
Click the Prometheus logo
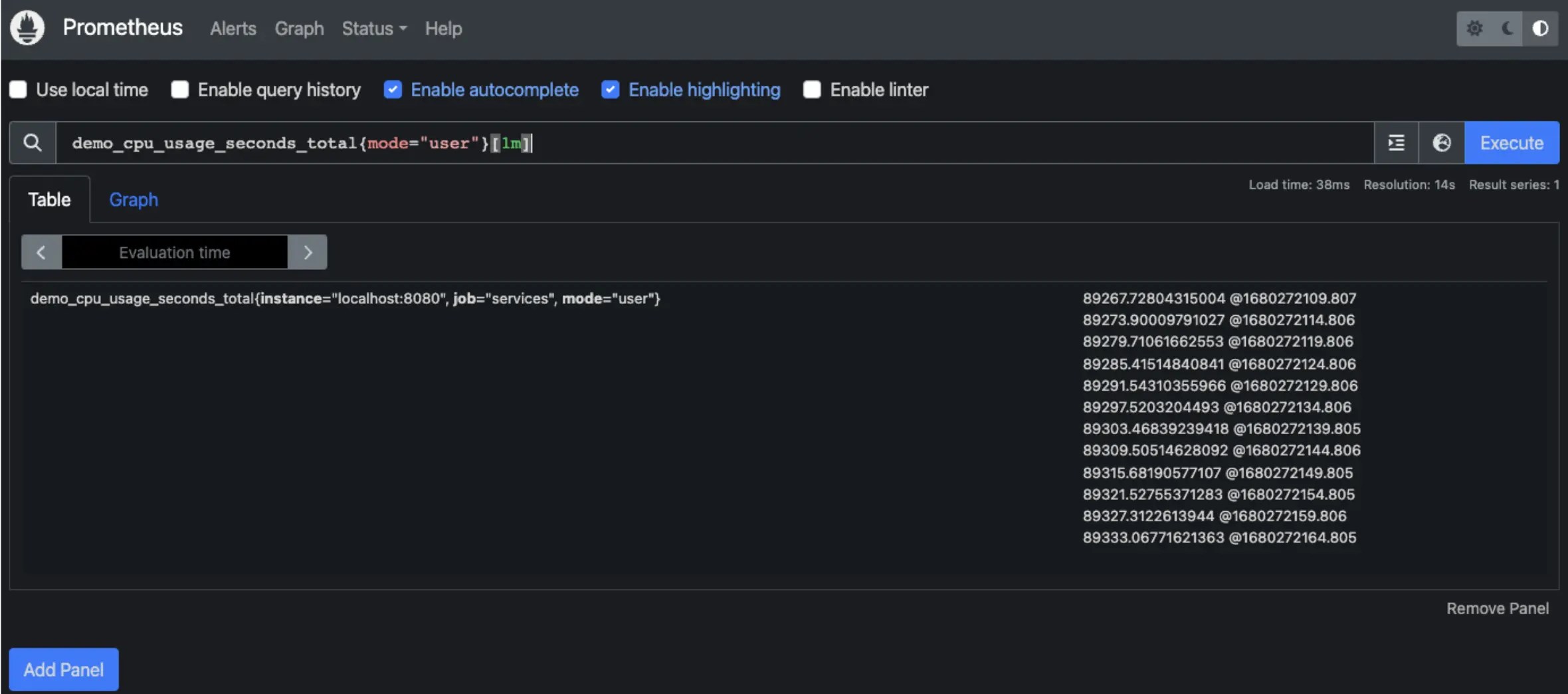(27, 27)
